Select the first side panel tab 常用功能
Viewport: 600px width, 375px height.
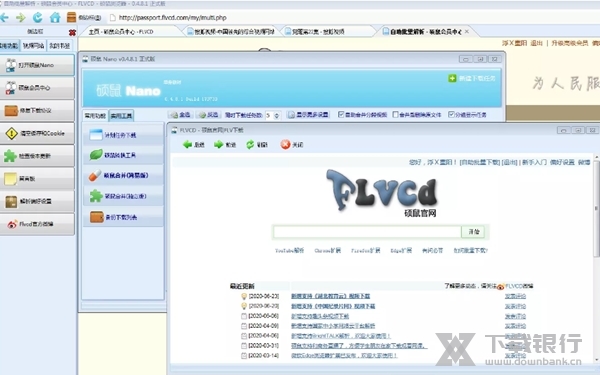(9, 46)
